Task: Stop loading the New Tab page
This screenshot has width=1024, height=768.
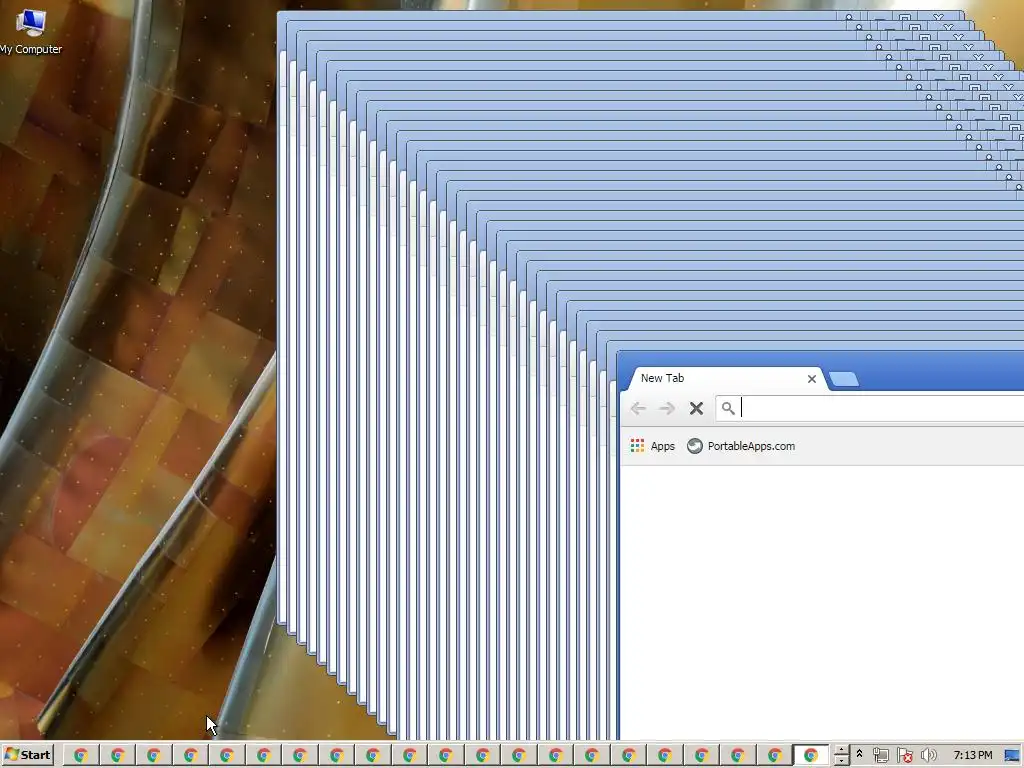Action: coord(696,409)
